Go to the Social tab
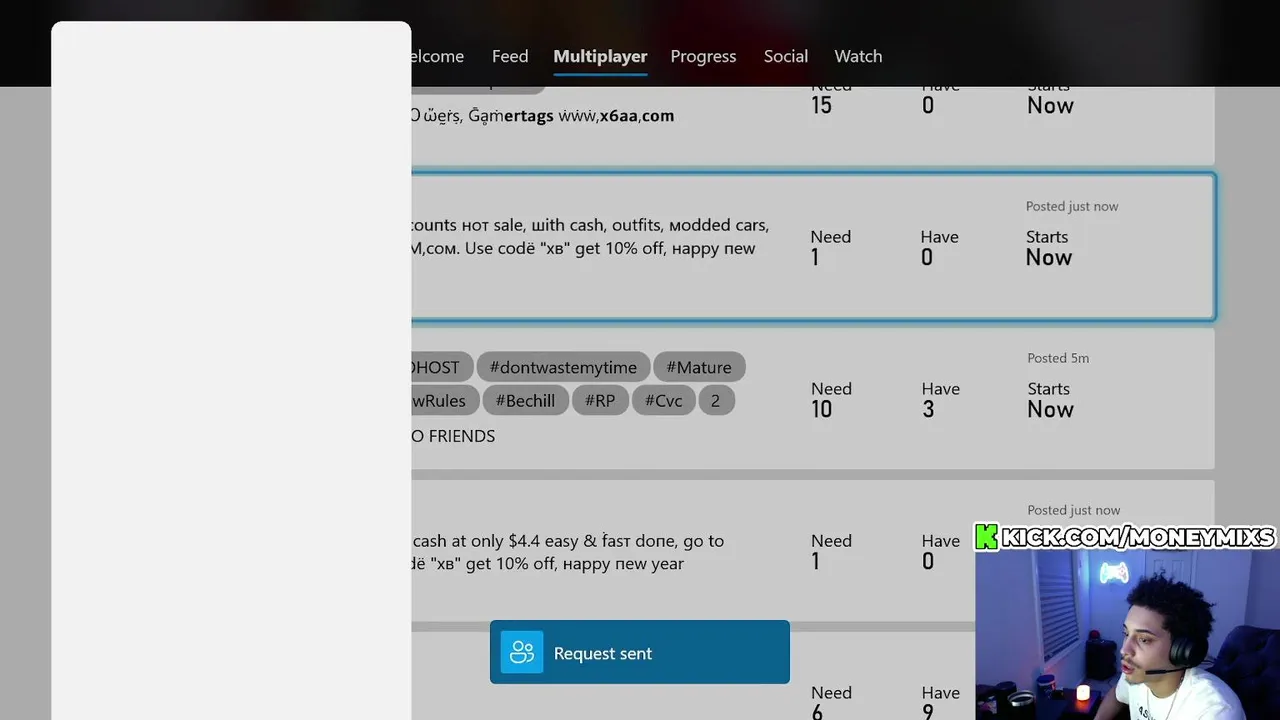The image size is (1280, 720). tap(786, 56)
